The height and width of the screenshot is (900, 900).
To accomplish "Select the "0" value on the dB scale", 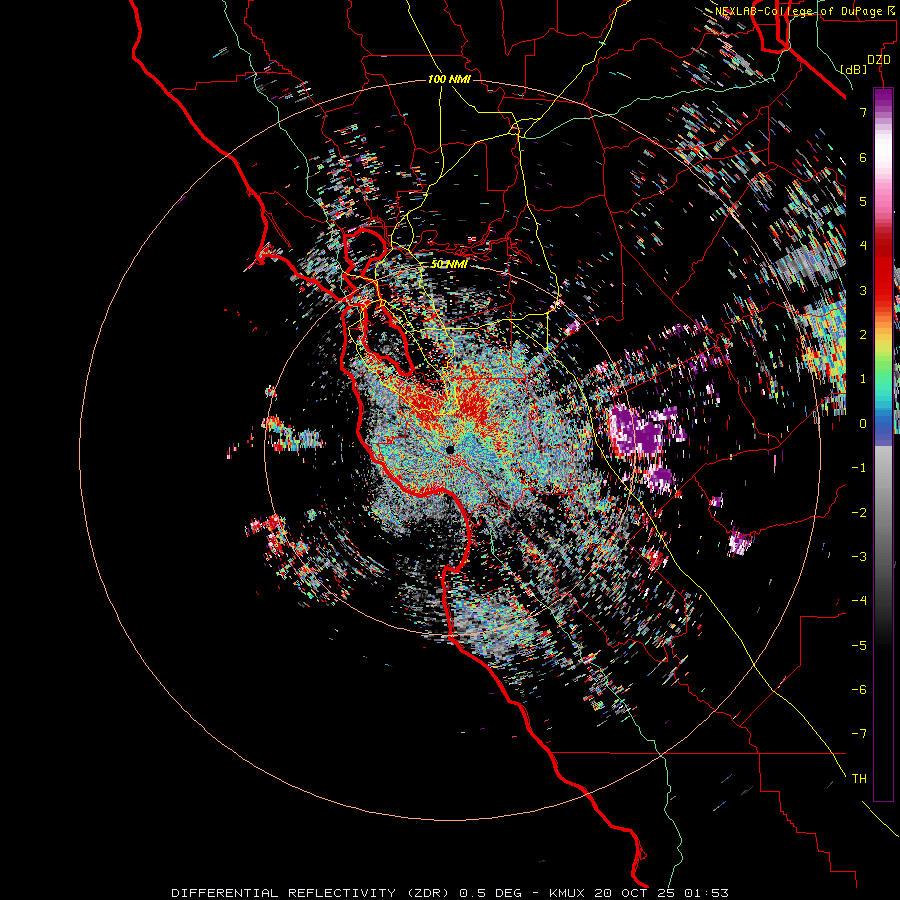I will (863, 424).
